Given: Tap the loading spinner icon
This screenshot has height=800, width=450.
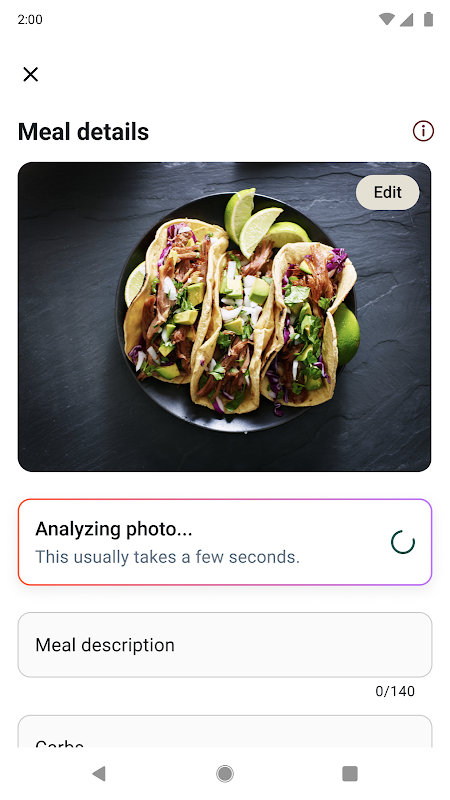Looking at the screenshot, I should (403, 542).
